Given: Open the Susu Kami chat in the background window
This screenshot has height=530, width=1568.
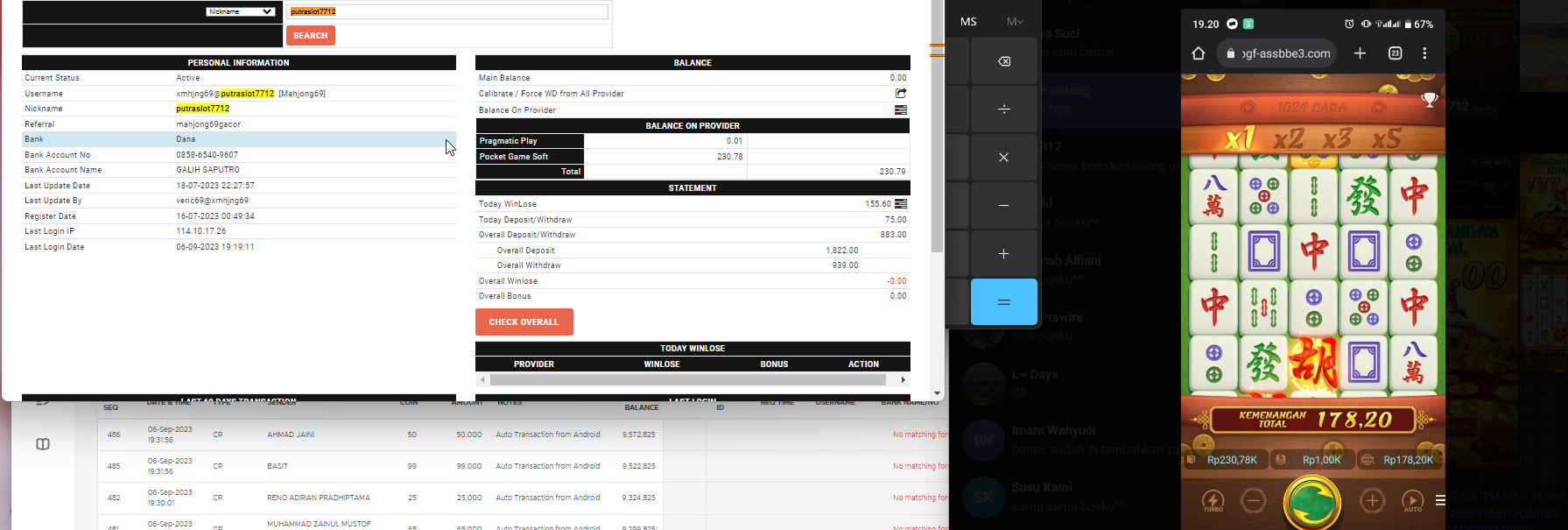Looking at the screenshot, I should pos(1065,497).
